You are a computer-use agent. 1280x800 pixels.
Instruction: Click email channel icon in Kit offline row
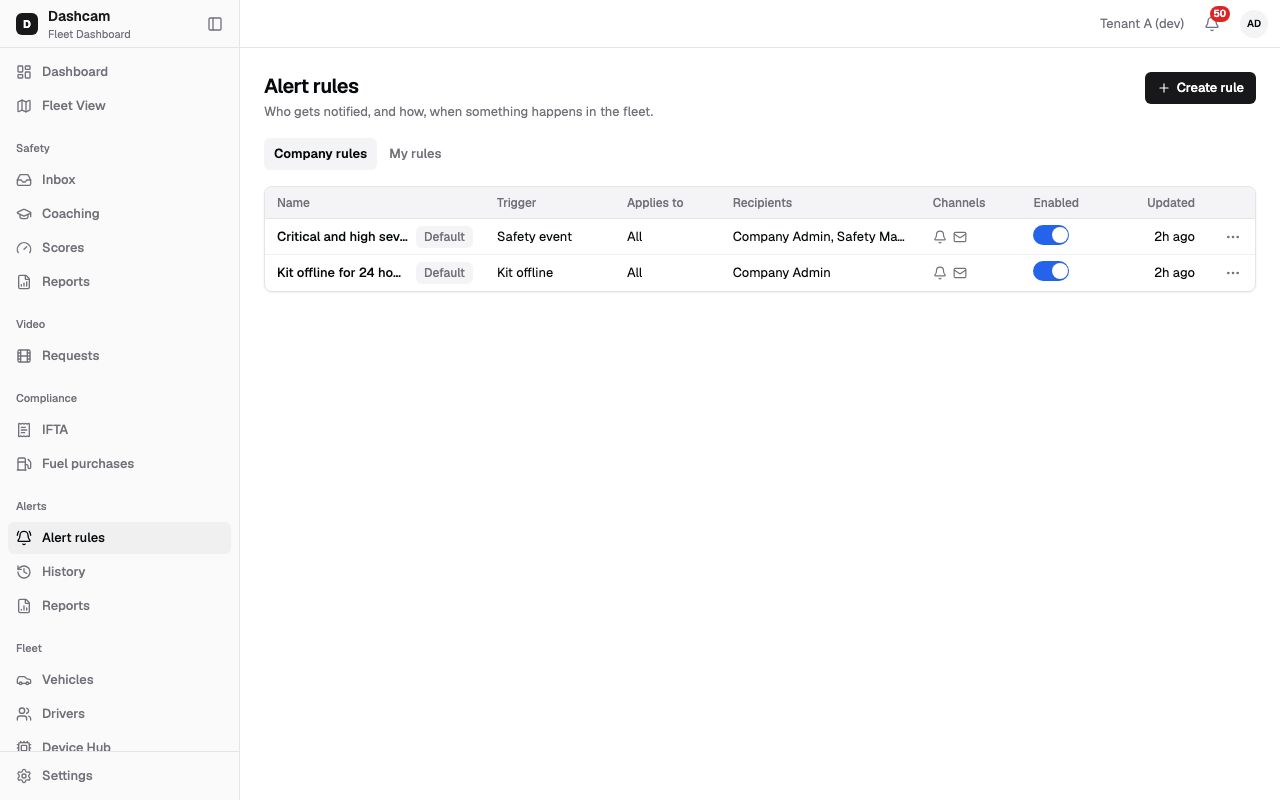click(960, 273)
